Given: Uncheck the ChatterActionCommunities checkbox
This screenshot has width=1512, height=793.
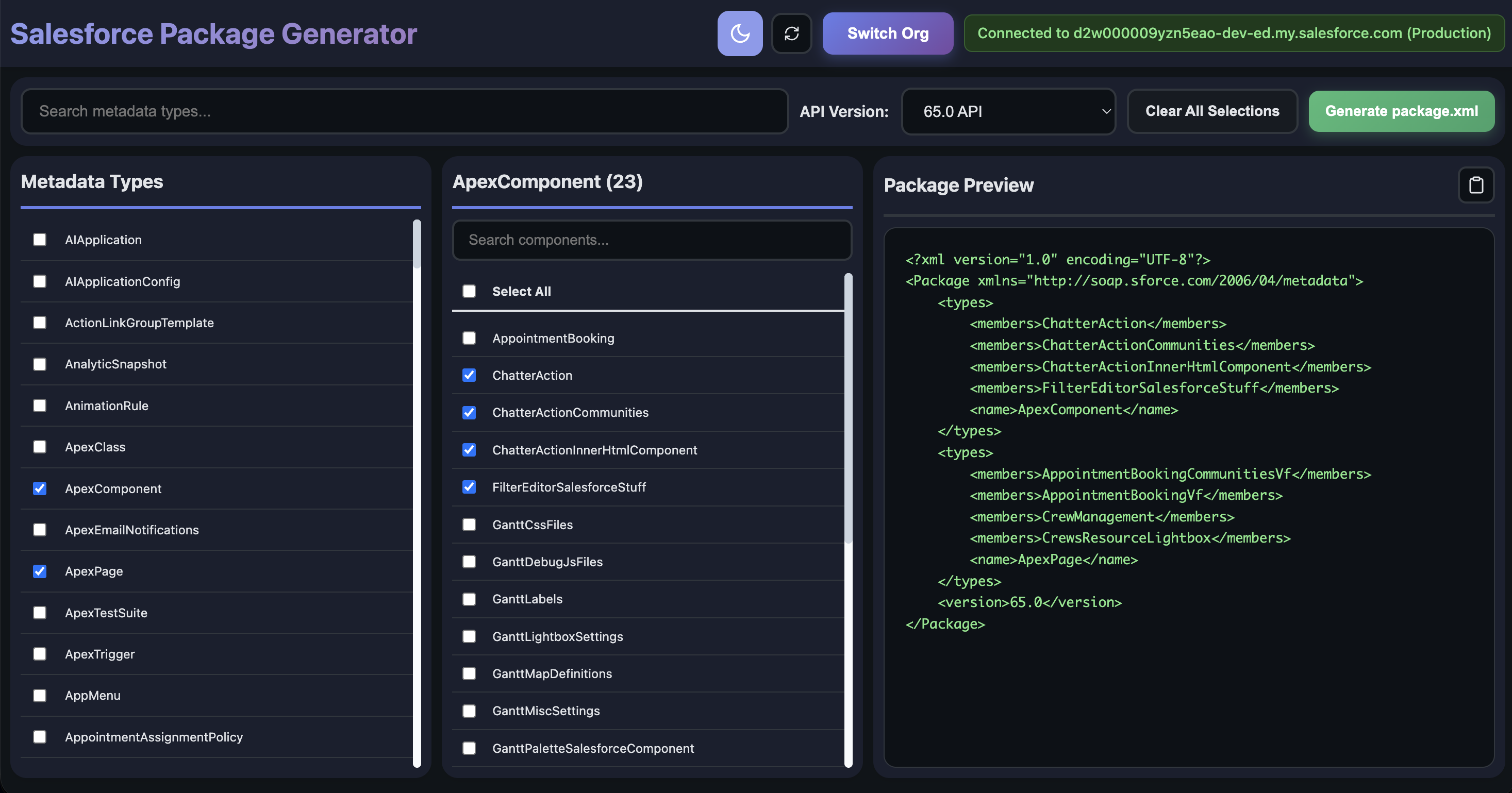Looking at the screenshot, I should [469, 413].
